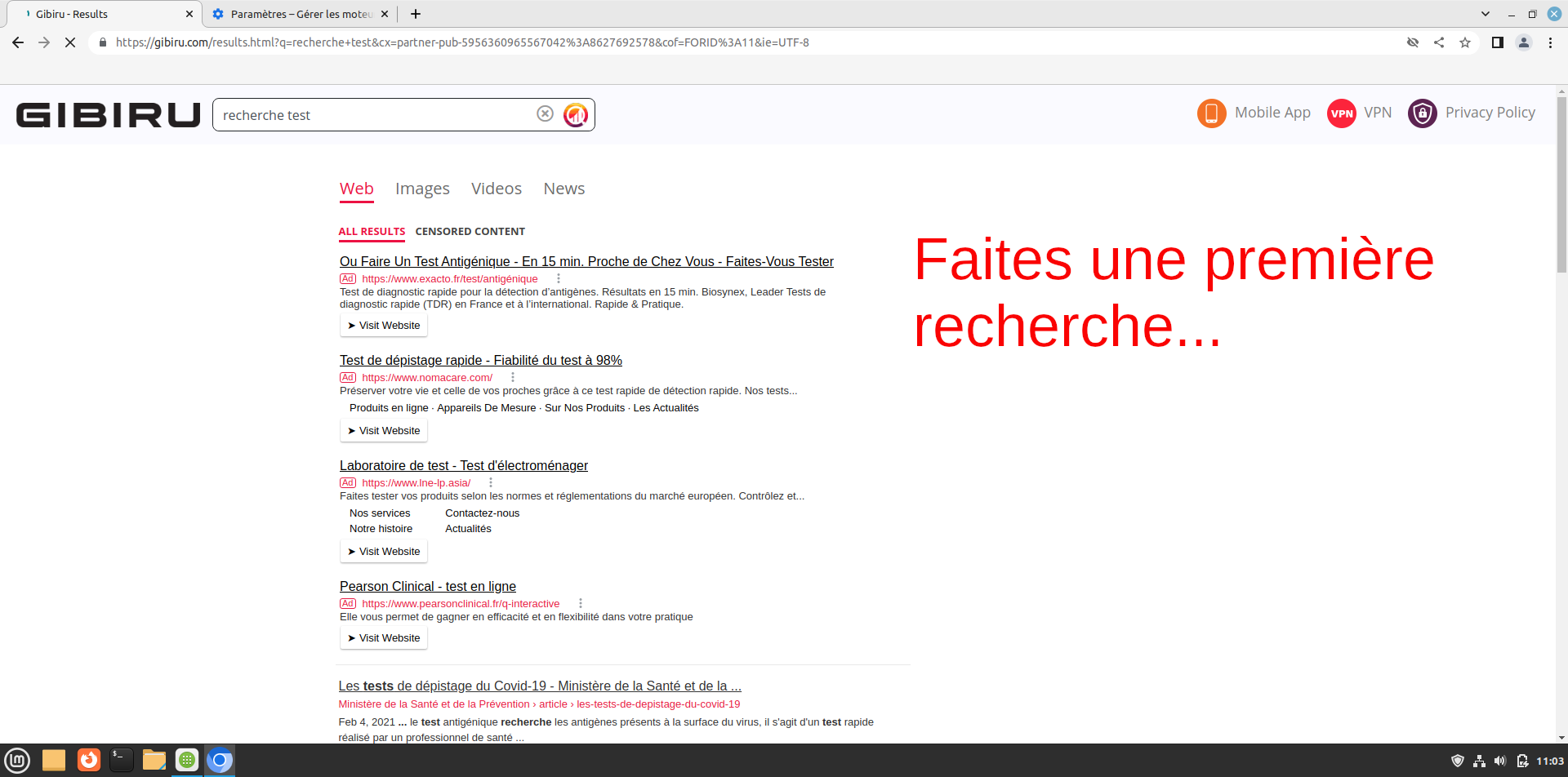This screenshot has height=777, width=1568.
Task: Stop page loading with the X button
Action: [70, 42]
